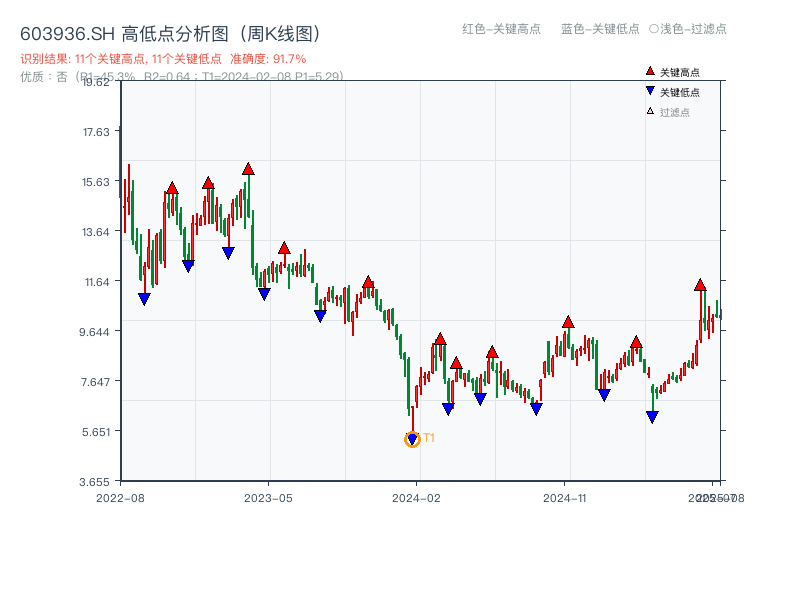This screenshot has width=800, height=600.
Task: Select the leftmost blue key-low triangle marker
Action: [144, 299]
